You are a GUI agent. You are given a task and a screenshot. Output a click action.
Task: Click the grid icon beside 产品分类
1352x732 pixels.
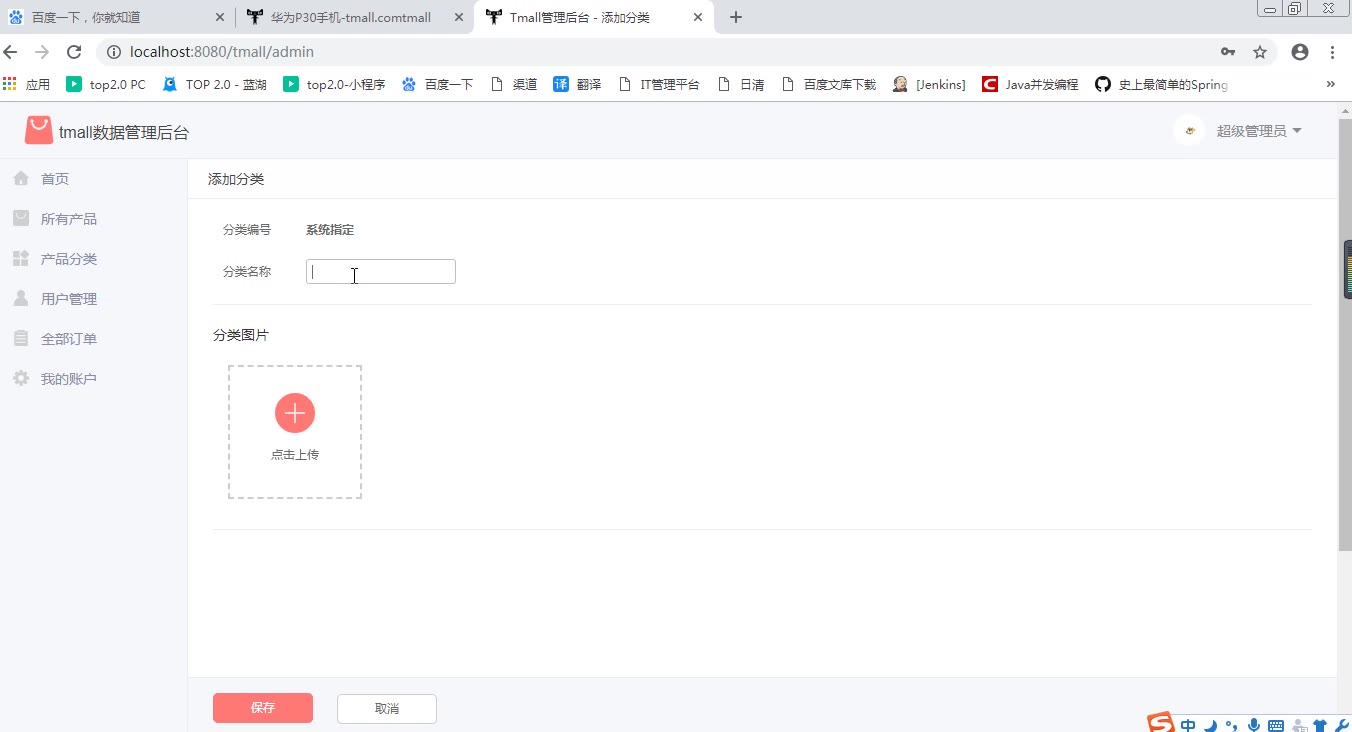pos(21,258)
